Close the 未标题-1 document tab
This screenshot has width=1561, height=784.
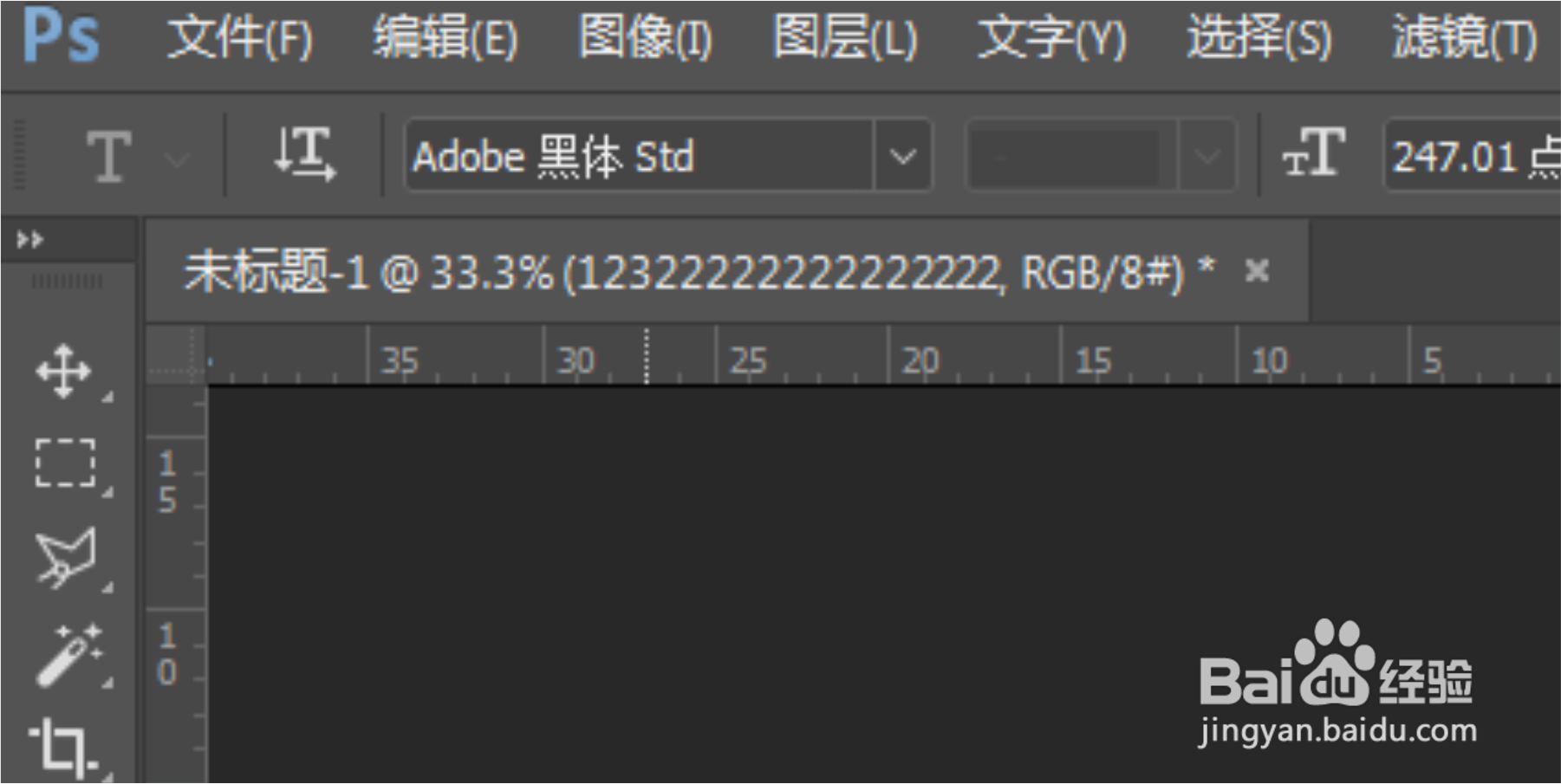[x=1257, y=271]
